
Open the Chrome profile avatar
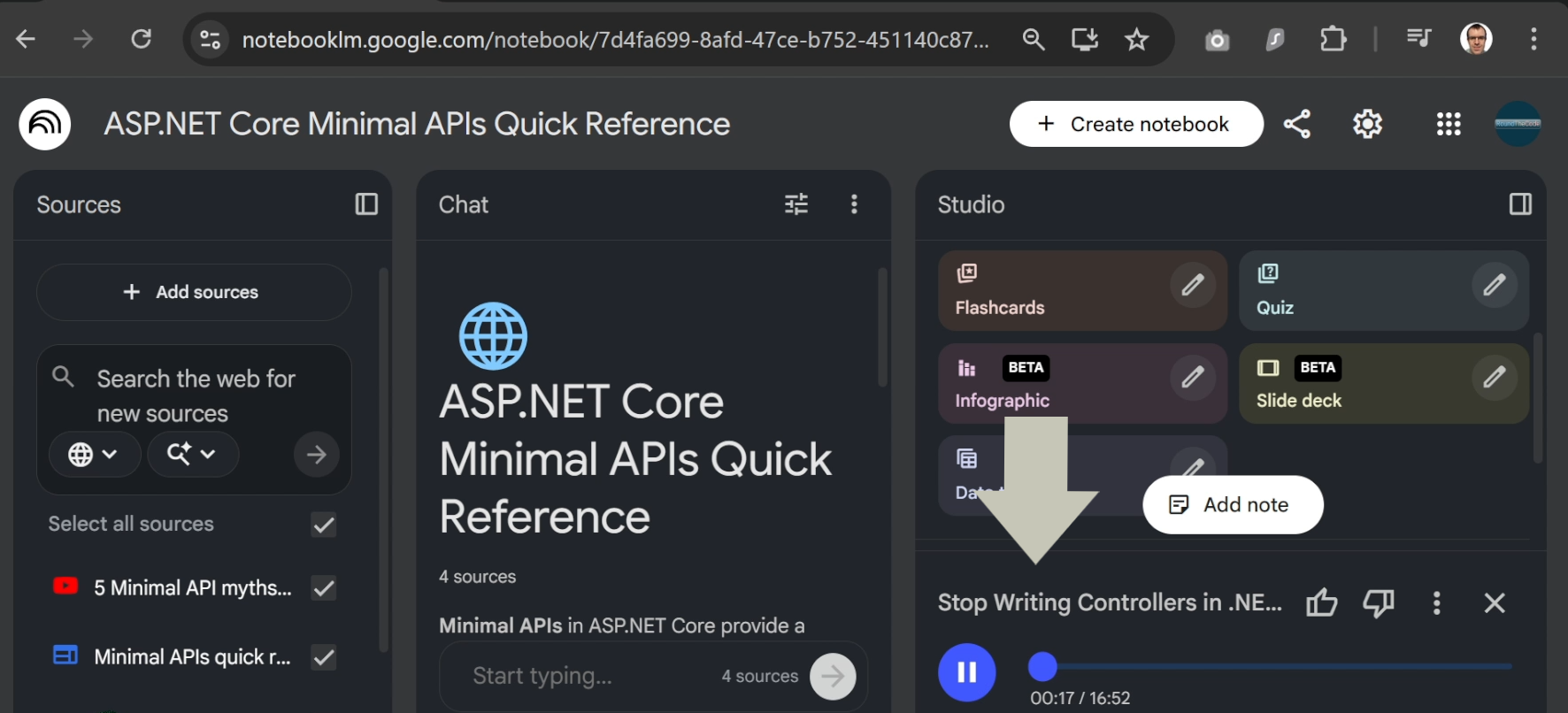pyautogui.click(x=1476, y=39)
